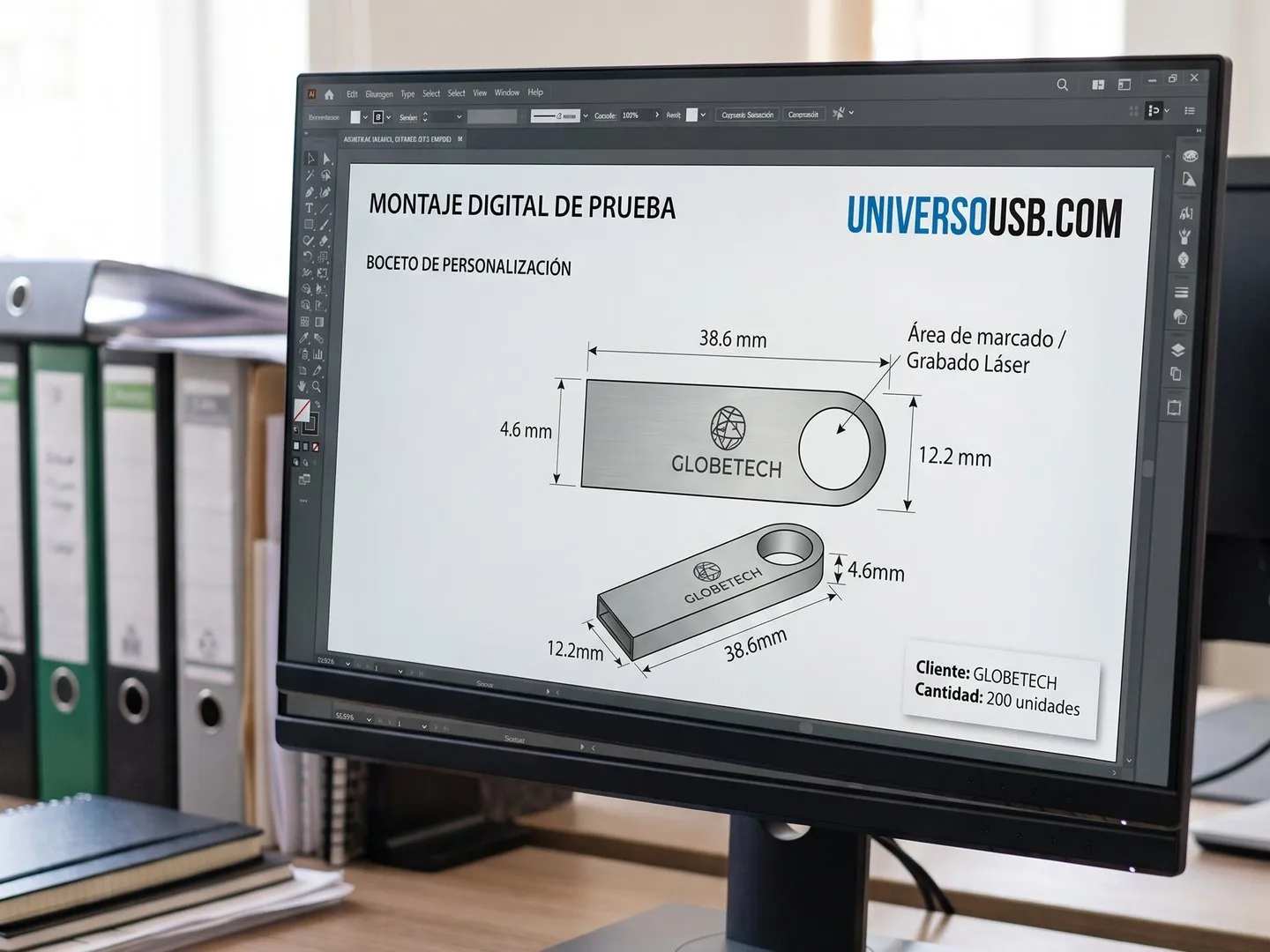Click the Fill swatch in the toolbox
Image resolution: width=1270 pixels, height=952 pixels.
pyautogui.click(x=302, y=411)
